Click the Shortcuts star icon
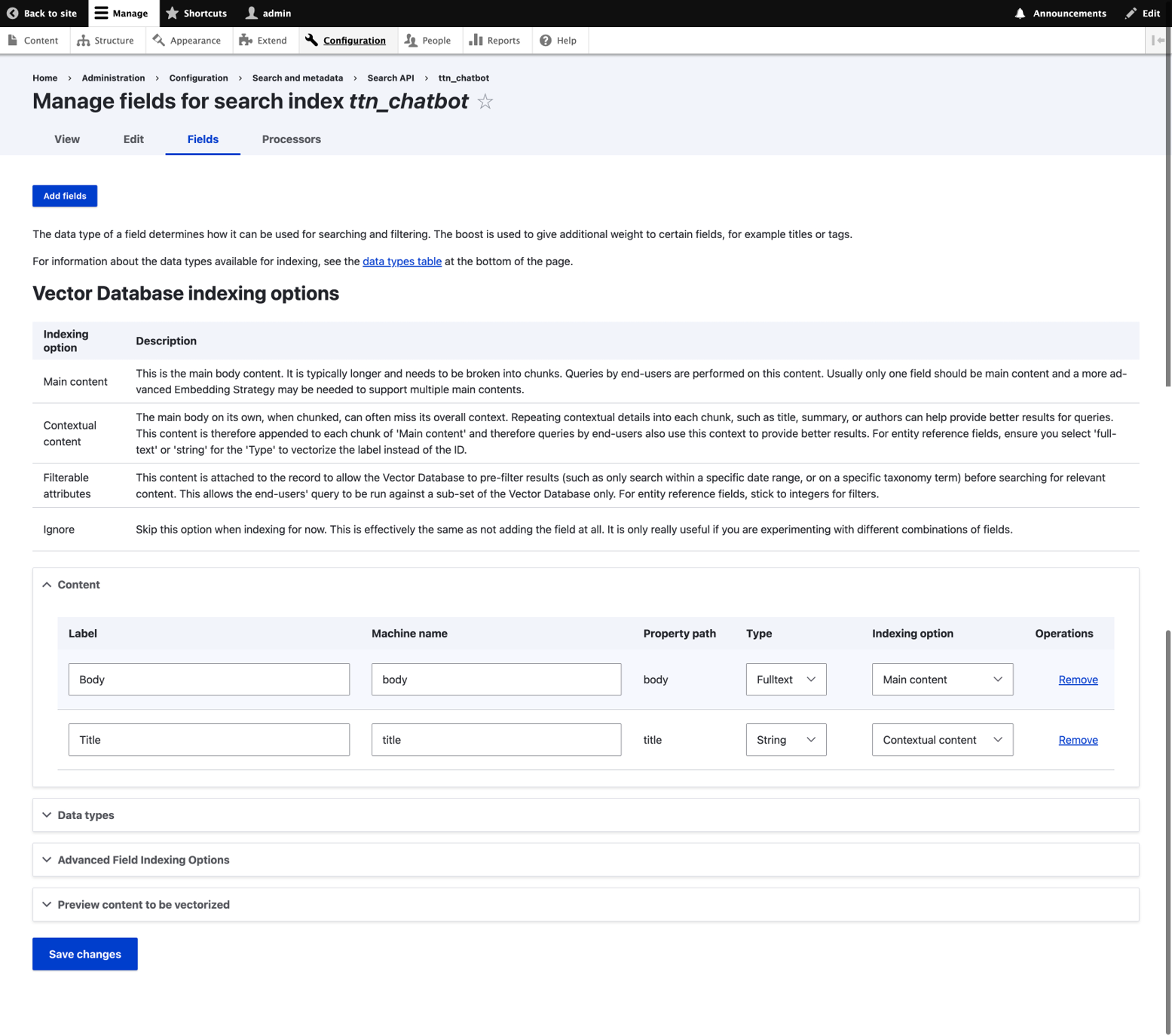Viewport: 1172px width, 1036px height. point(172,13)
